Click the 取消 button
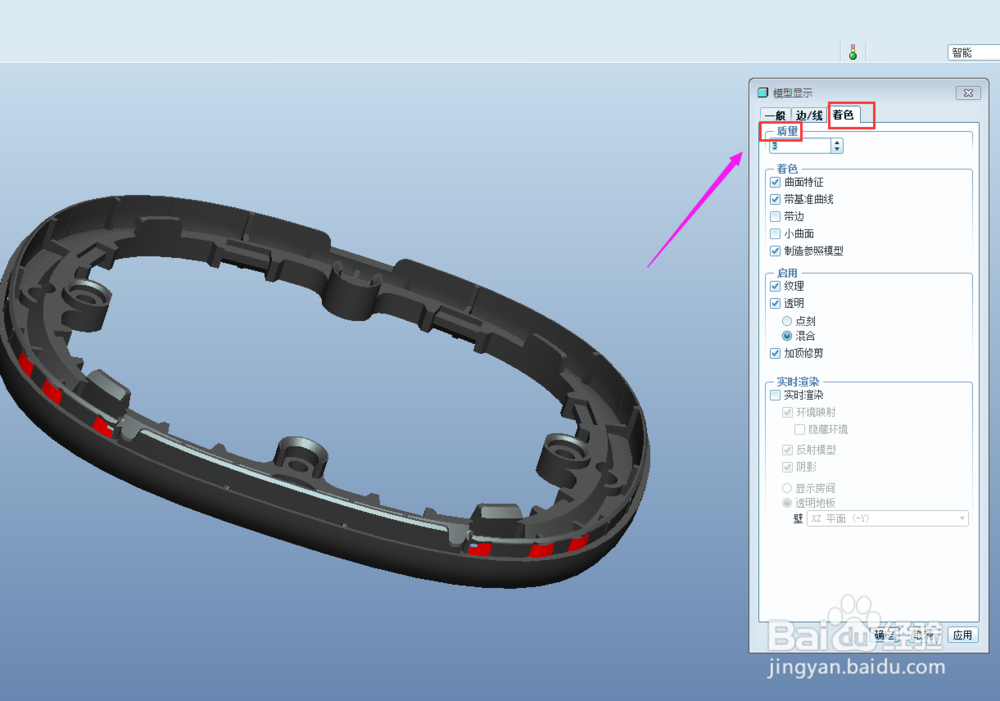 [924, 635]
